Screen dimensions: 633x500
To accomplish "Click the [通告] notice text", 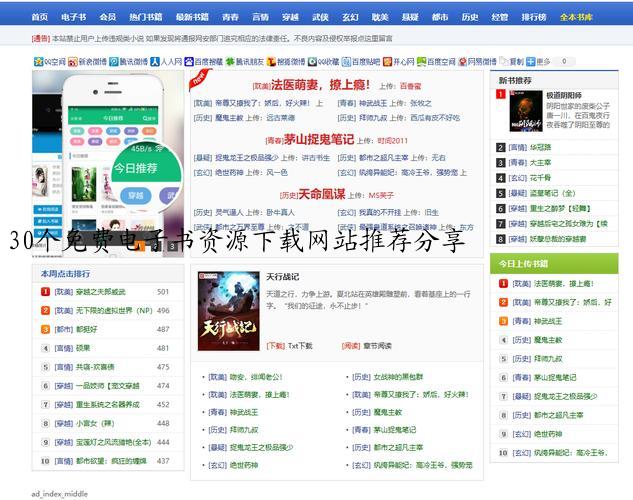I will click(41, 38).
